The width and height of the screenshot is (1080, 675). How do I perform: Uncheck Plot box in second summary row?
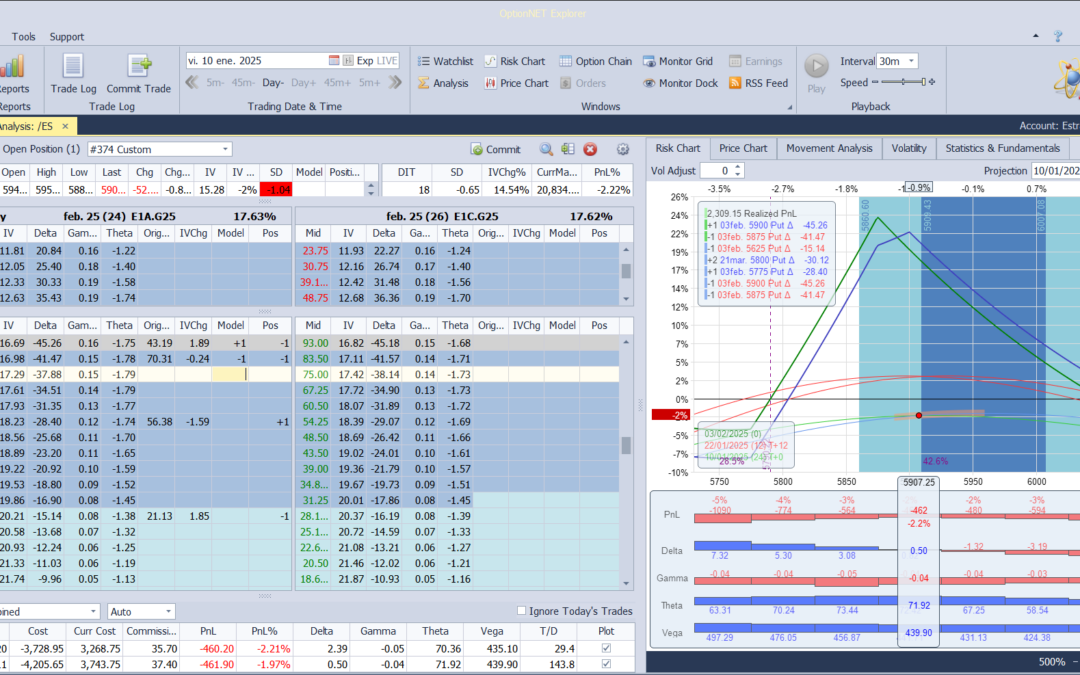point(605,664)
